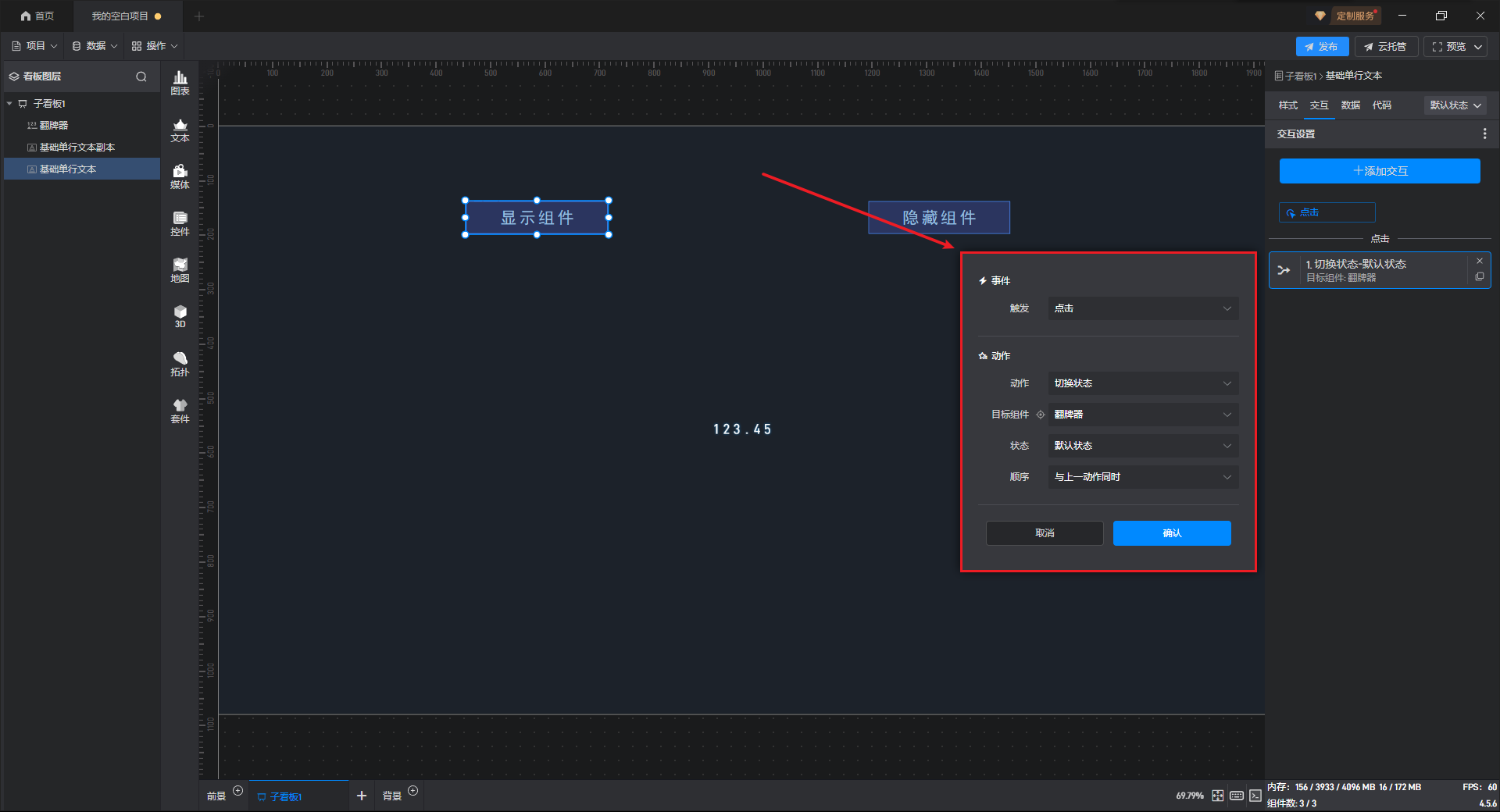
Task: Open the 地图 map component panel
Action: tap(180, 270)
